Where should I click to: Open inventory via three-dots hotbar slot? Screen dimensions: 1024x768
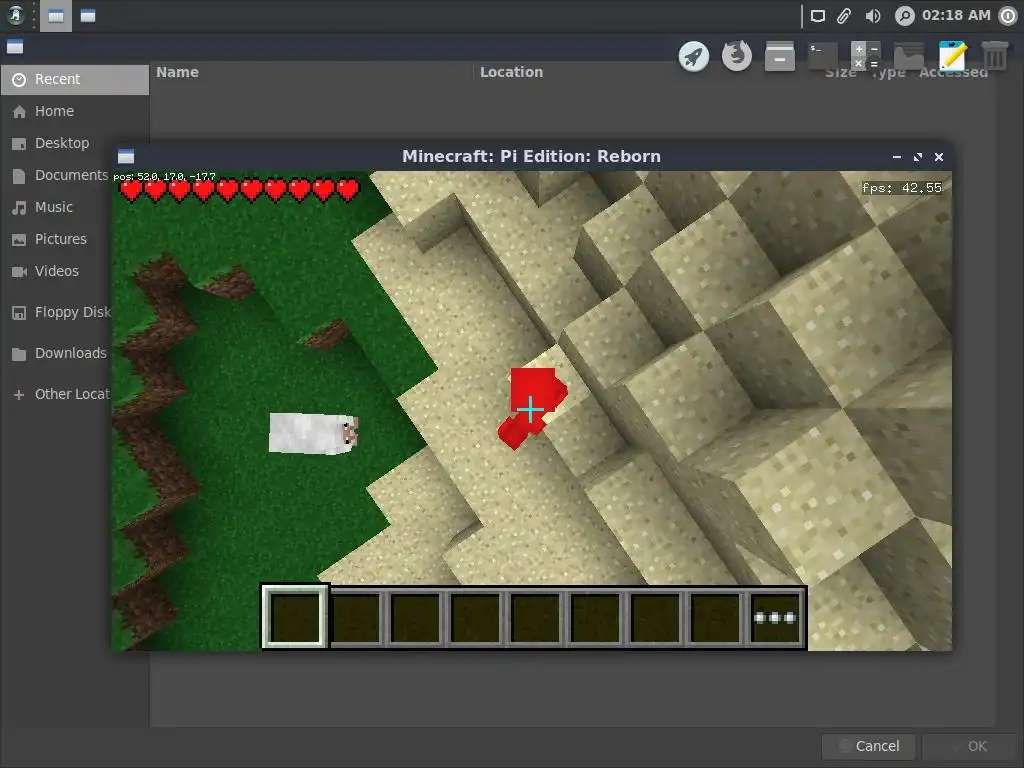[775, 617]
